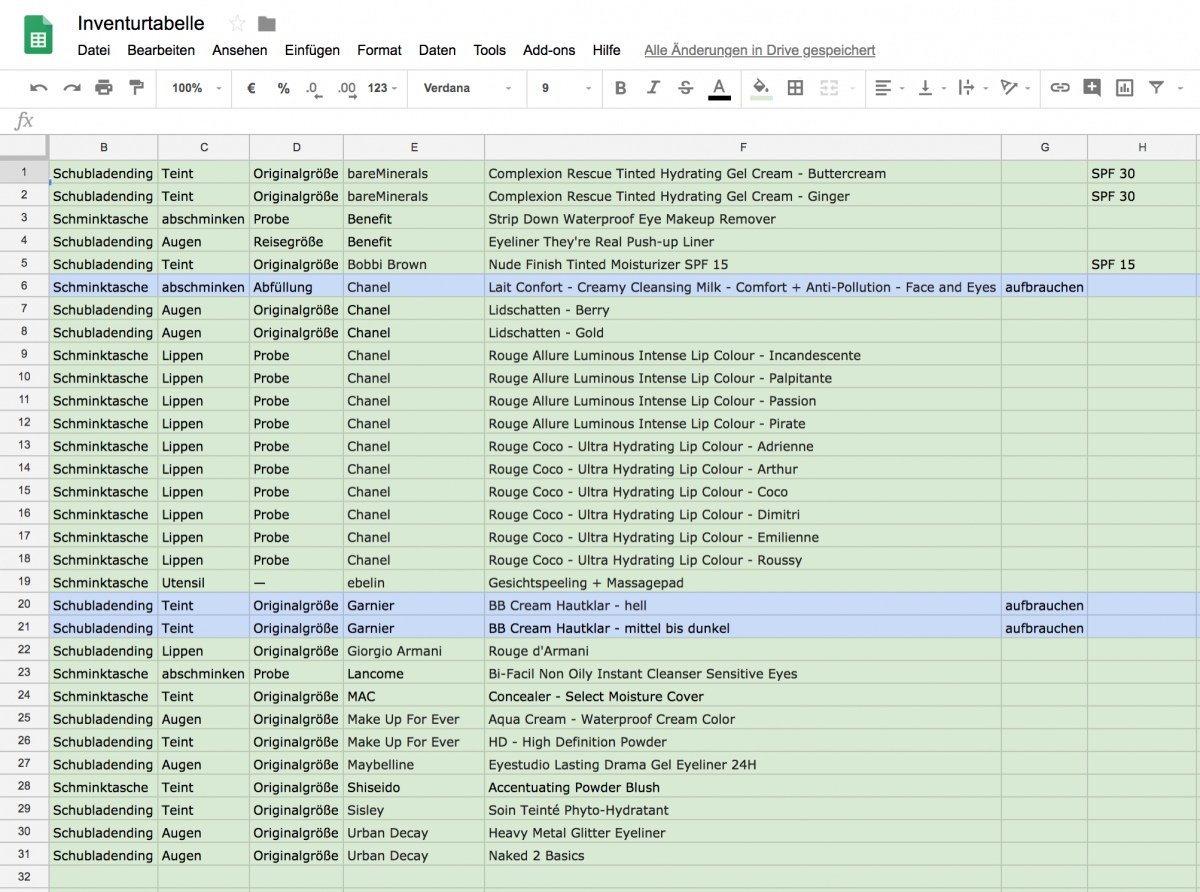Open the cell borders menu
The image size is (1200, 892).
click(x=795, y=88)
